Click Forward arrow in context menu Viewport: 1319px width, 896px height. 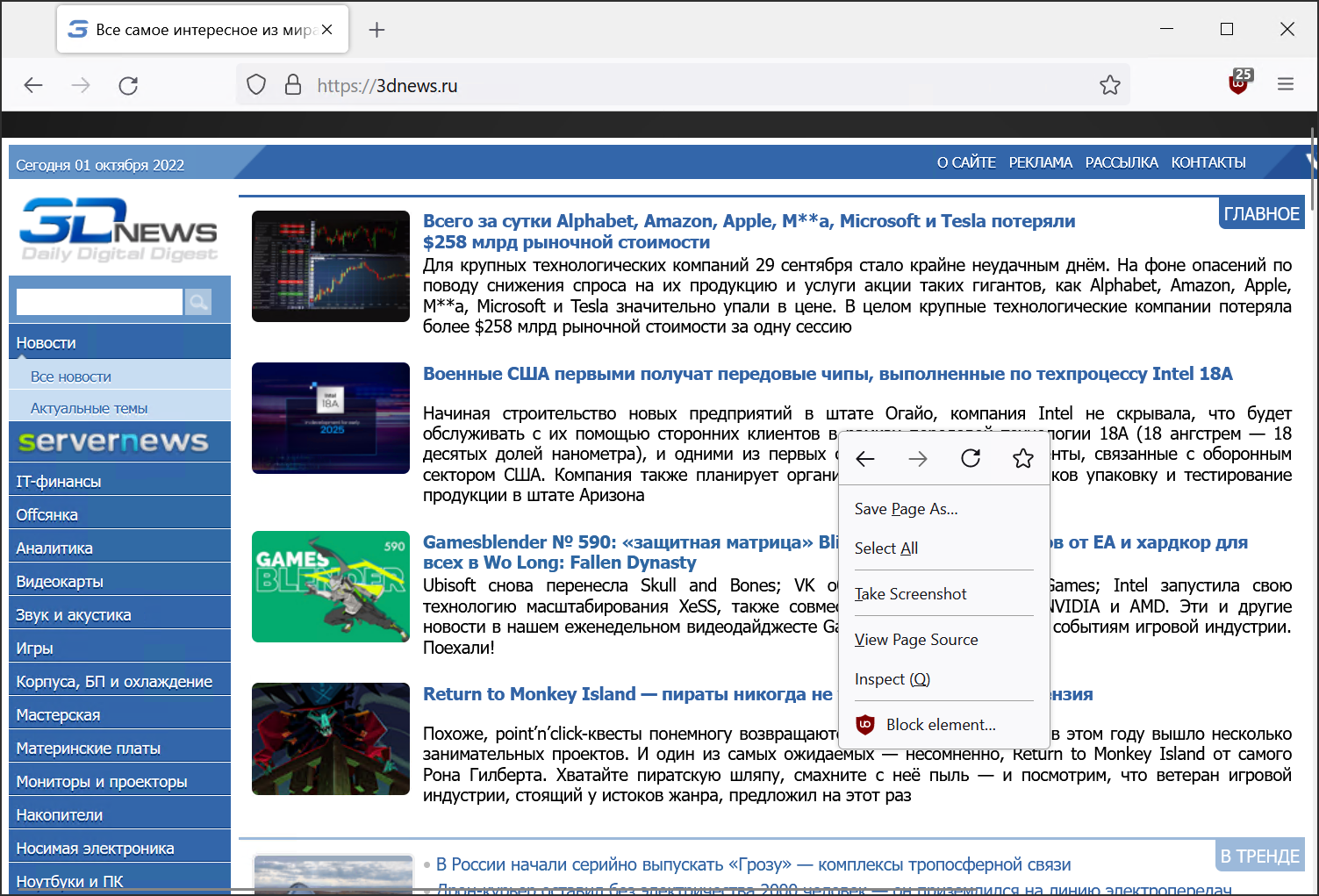918,459
